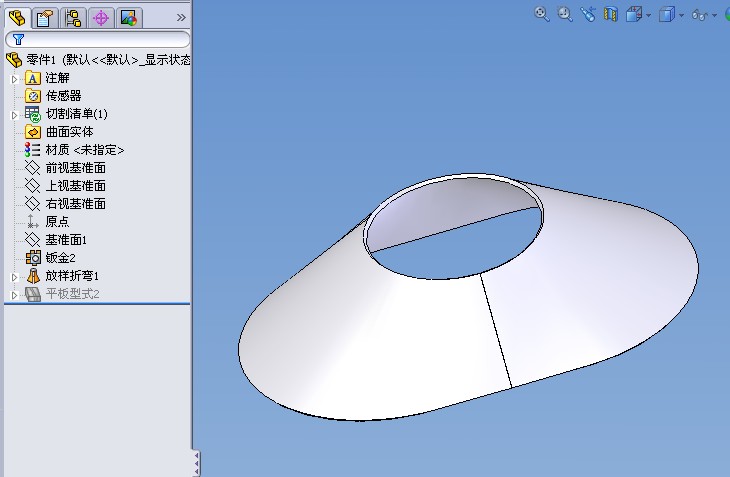Viewport: 730px width, 477px height.
Task: Click the View Orientation cube icon
Action: [634, 14]
